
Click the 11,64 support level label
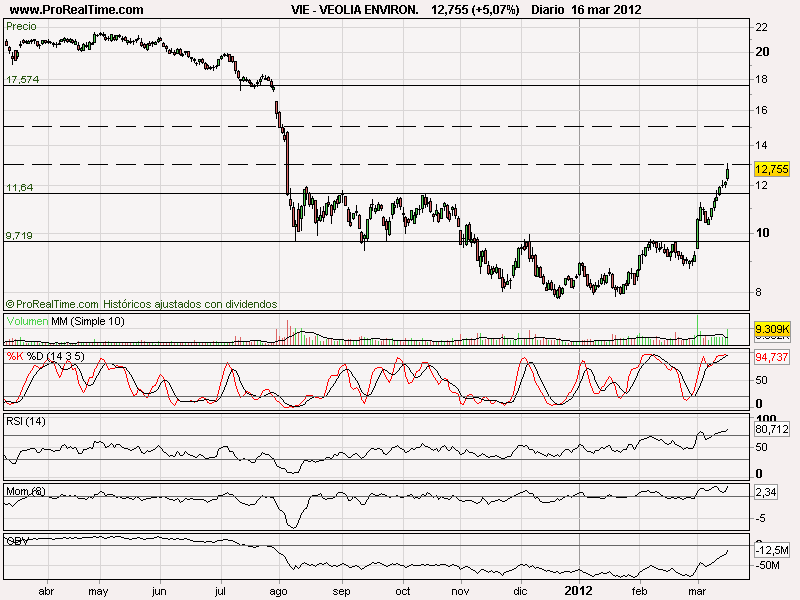[19, 187]
